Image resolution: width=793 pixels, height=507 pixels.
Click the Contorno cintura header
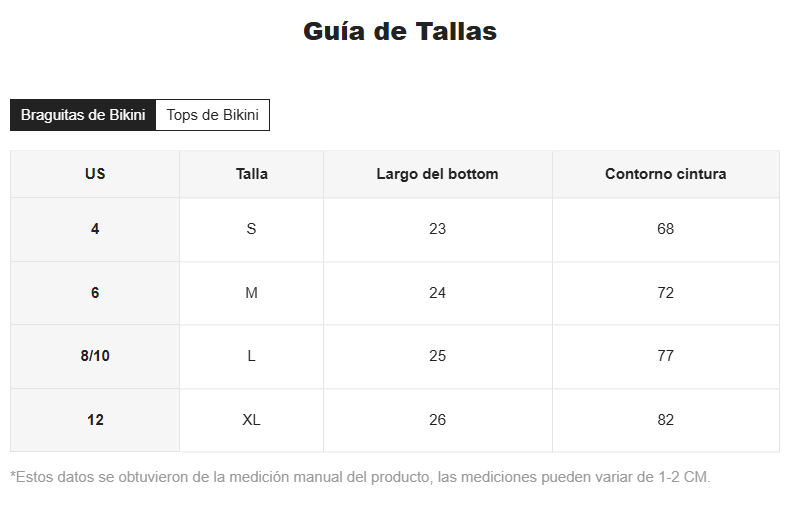[x=666, y=174]
